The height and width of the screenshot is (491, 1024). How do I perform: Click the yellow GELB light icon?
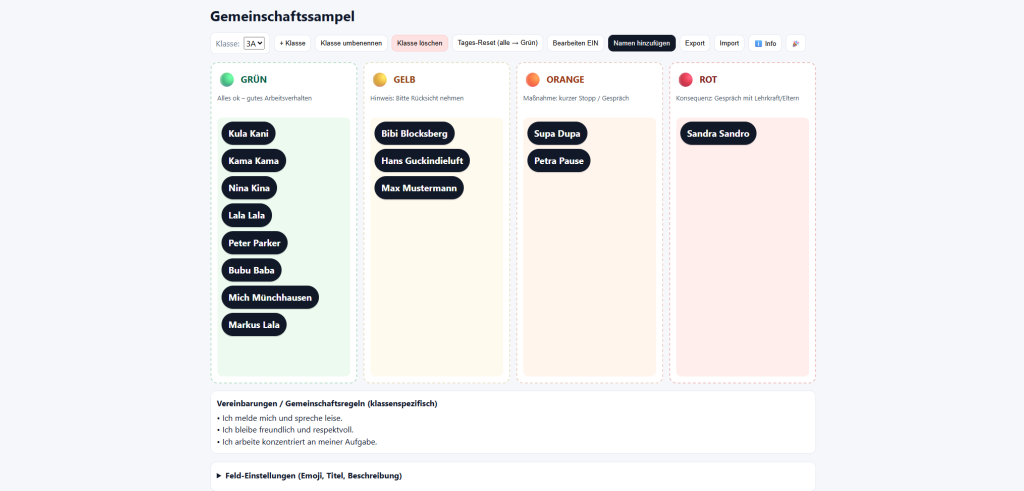380,80
